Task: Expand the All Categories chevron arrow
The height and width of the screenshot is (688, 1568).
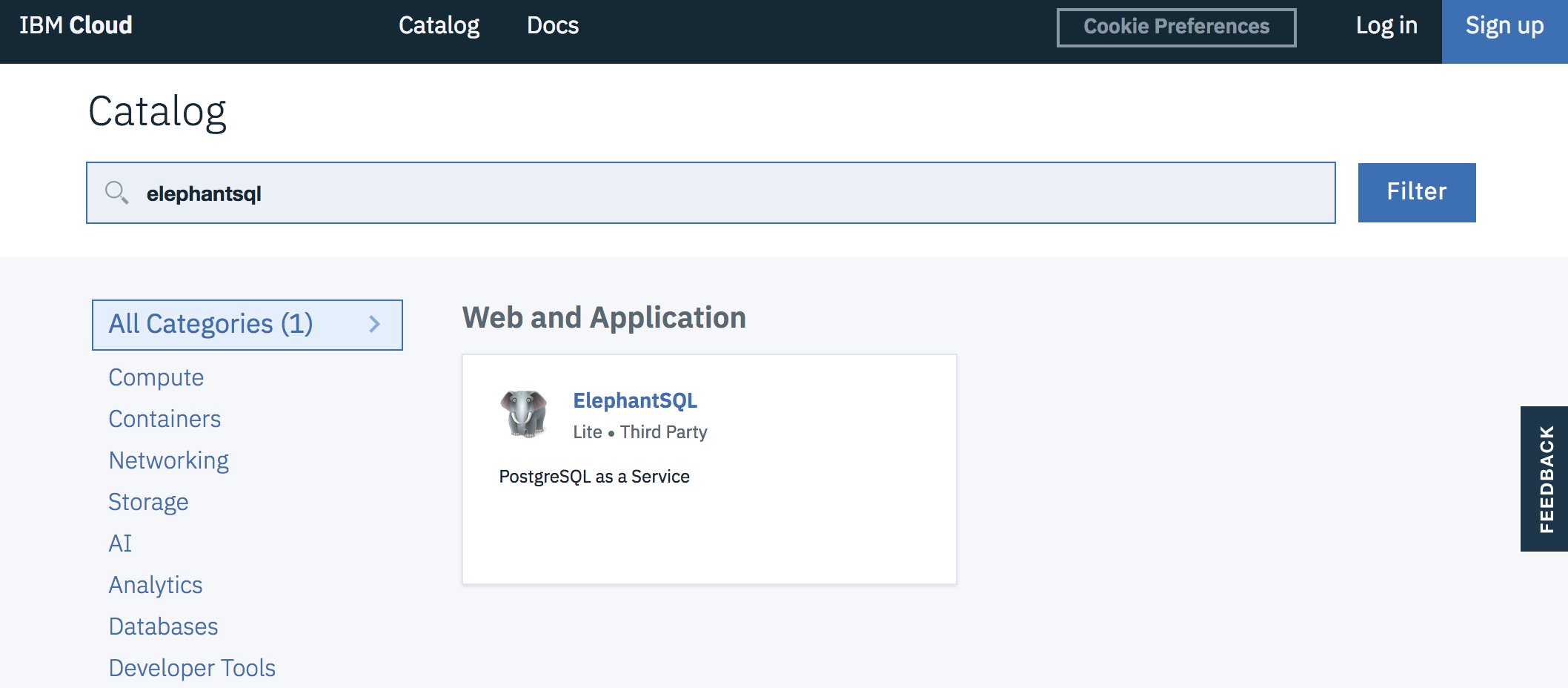Action: tap(375, 324)
